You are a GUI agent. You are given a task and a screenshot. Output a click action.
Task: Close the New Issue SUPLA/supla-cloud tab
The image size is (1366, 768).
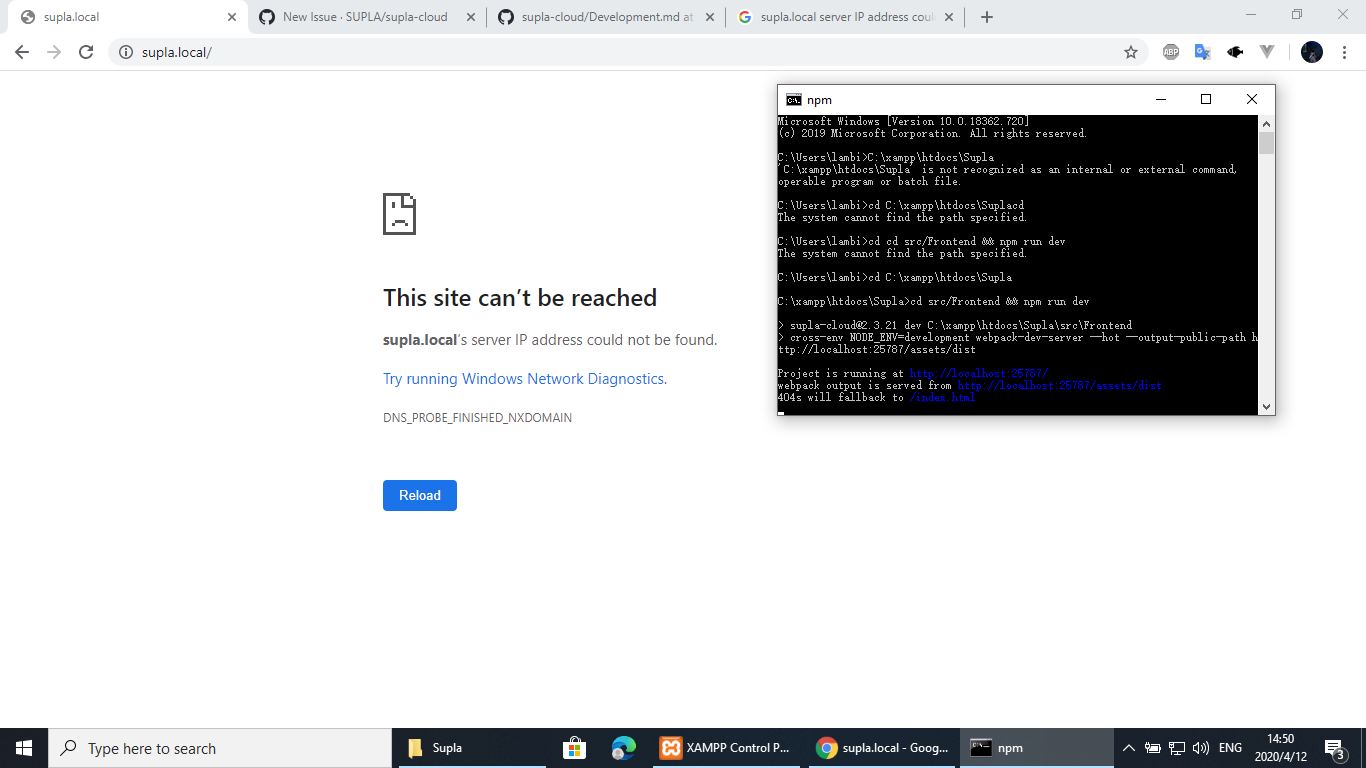pyautogui.click(x=471, y=17)
